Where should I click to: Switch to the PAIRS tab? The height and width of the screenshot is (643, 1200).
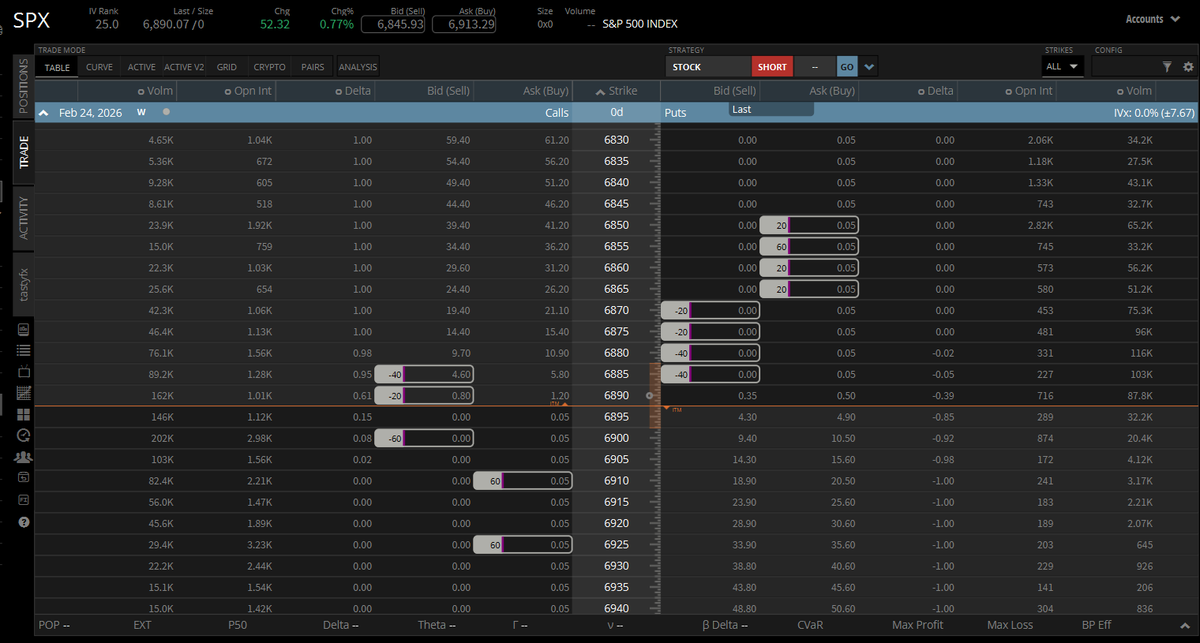point(313,67)
